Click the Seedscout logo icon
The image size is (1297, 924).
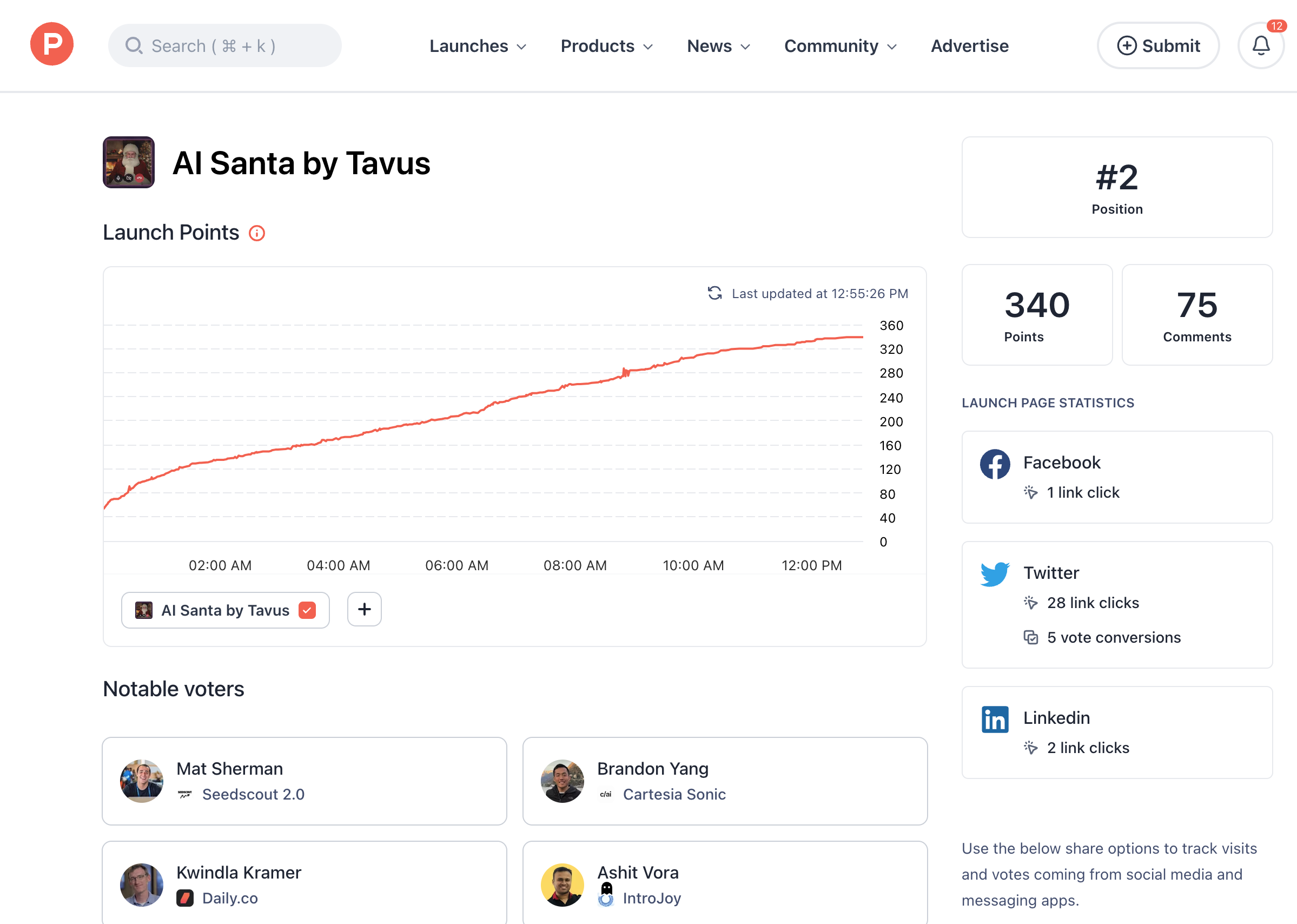[185, 794]
